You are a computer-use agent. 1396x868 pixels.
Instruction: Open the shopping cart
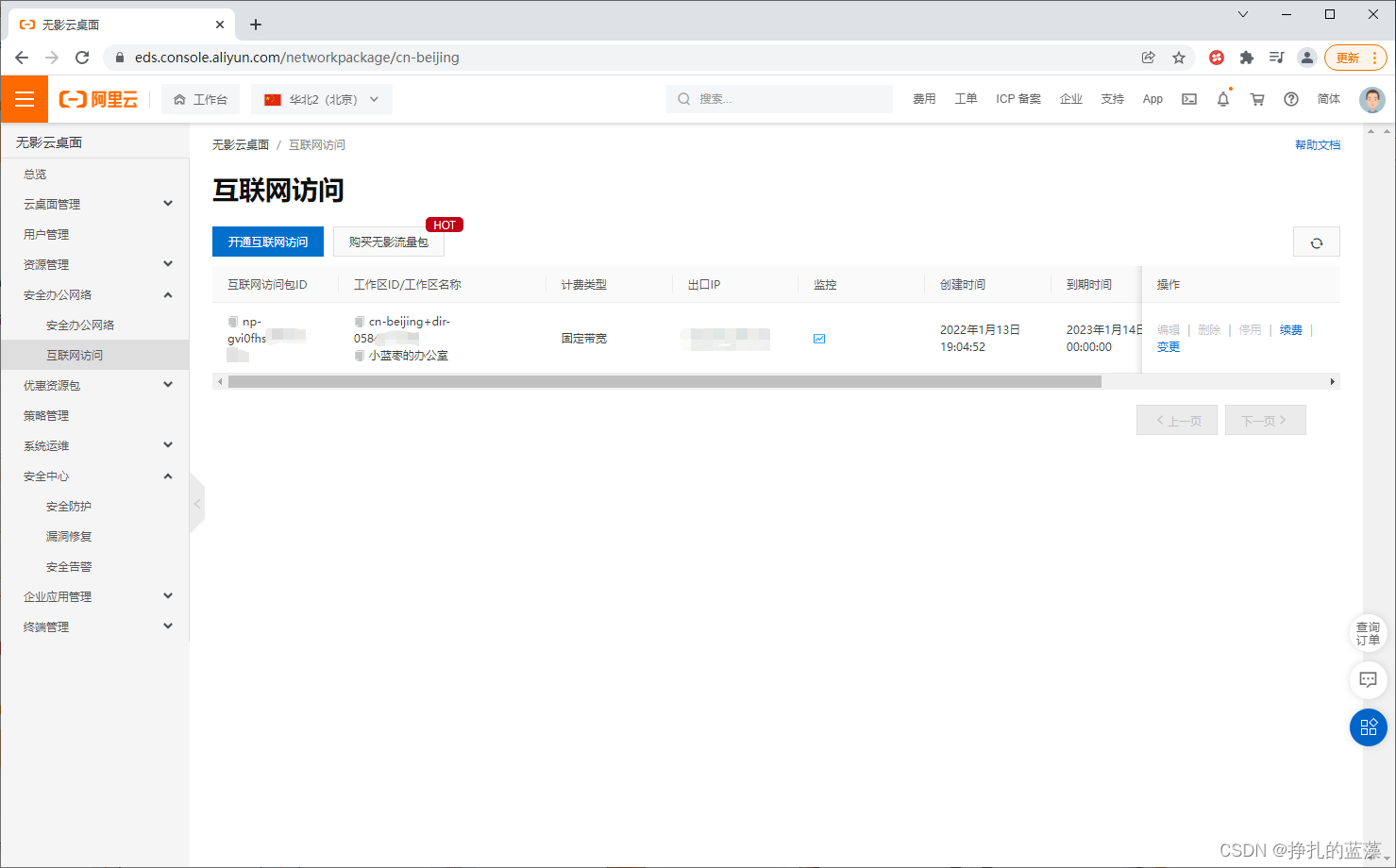[1256, 98]
